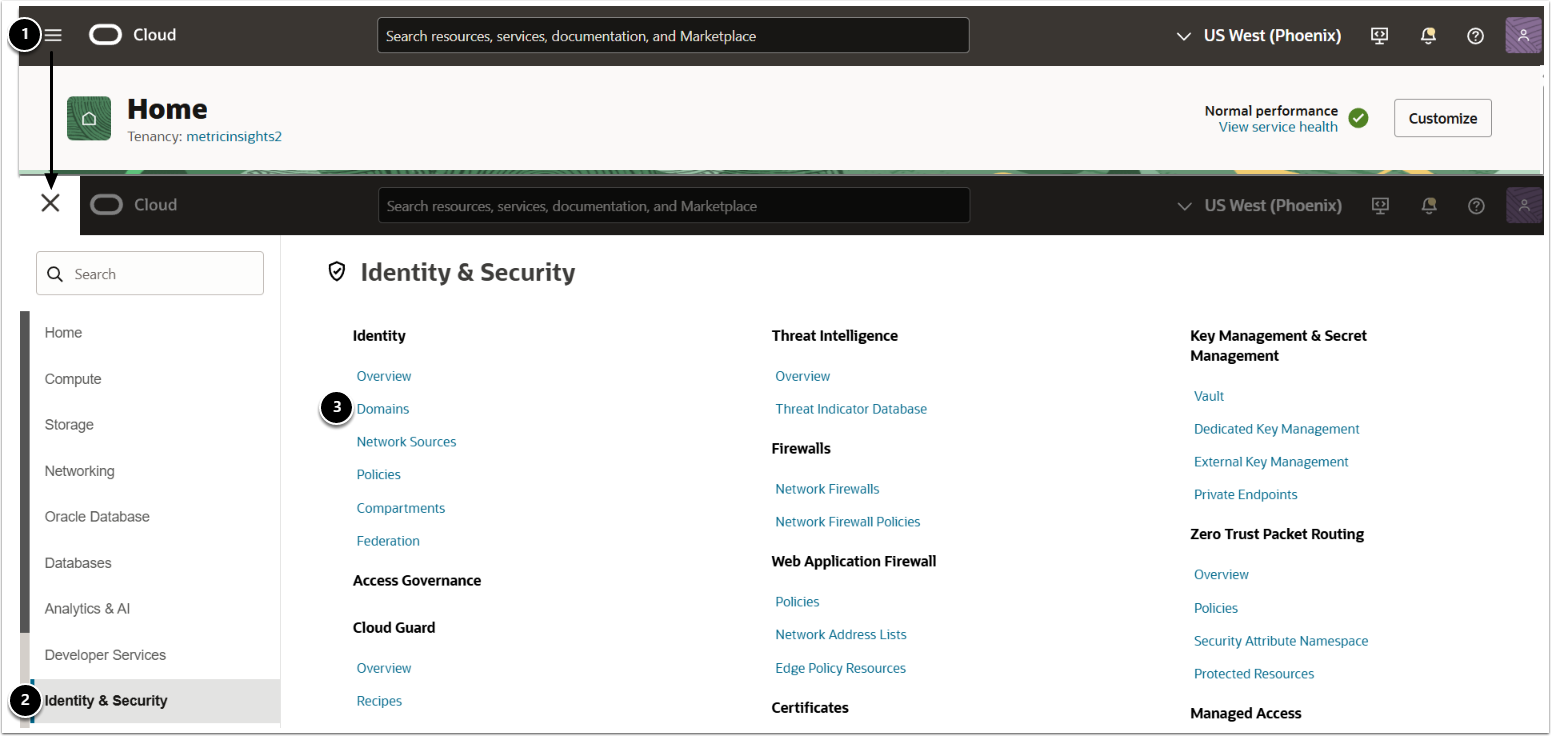This screenshot has height=736, width=1551.
Task: Open the Network Firewall Policies link
Action: tap(848, 522)
